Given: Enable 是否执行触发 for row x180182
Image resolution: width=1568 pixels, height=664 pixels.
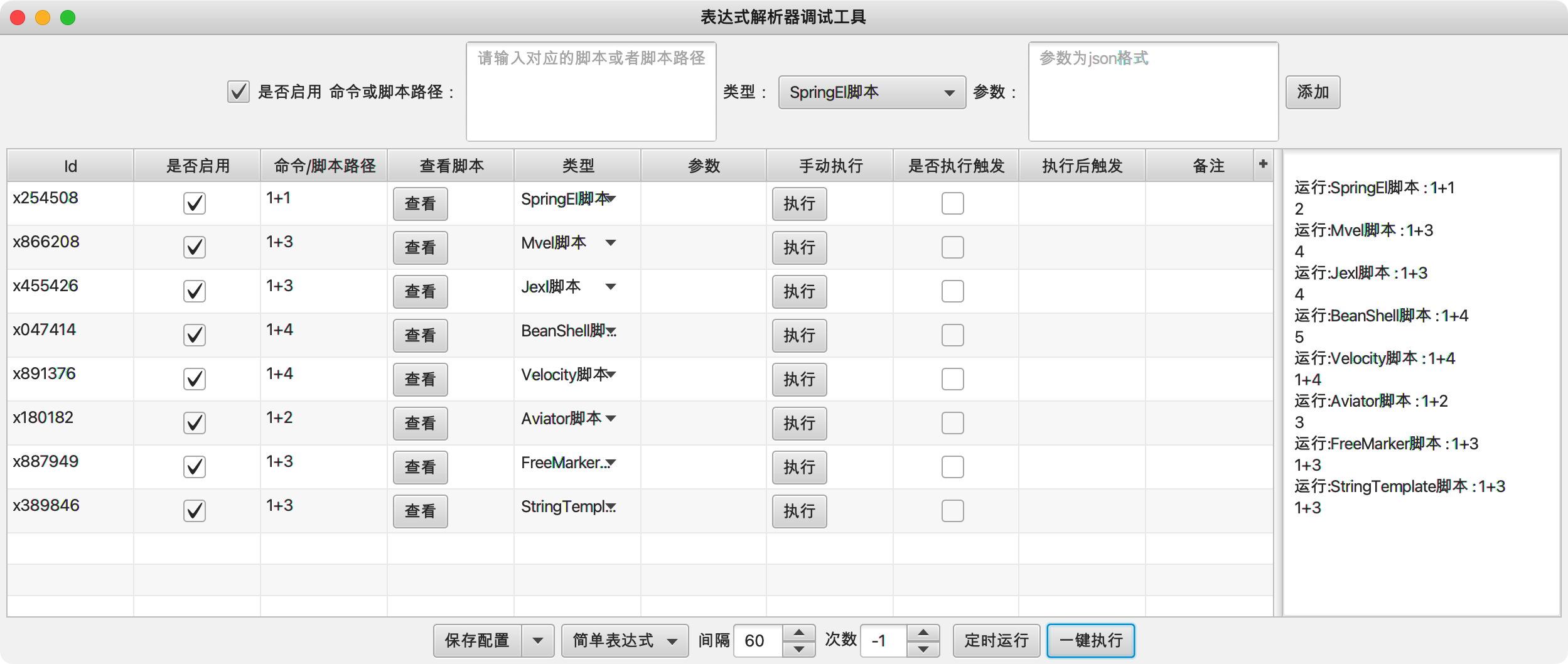Looking at the screenshot, I should click(x=953, y=423).
